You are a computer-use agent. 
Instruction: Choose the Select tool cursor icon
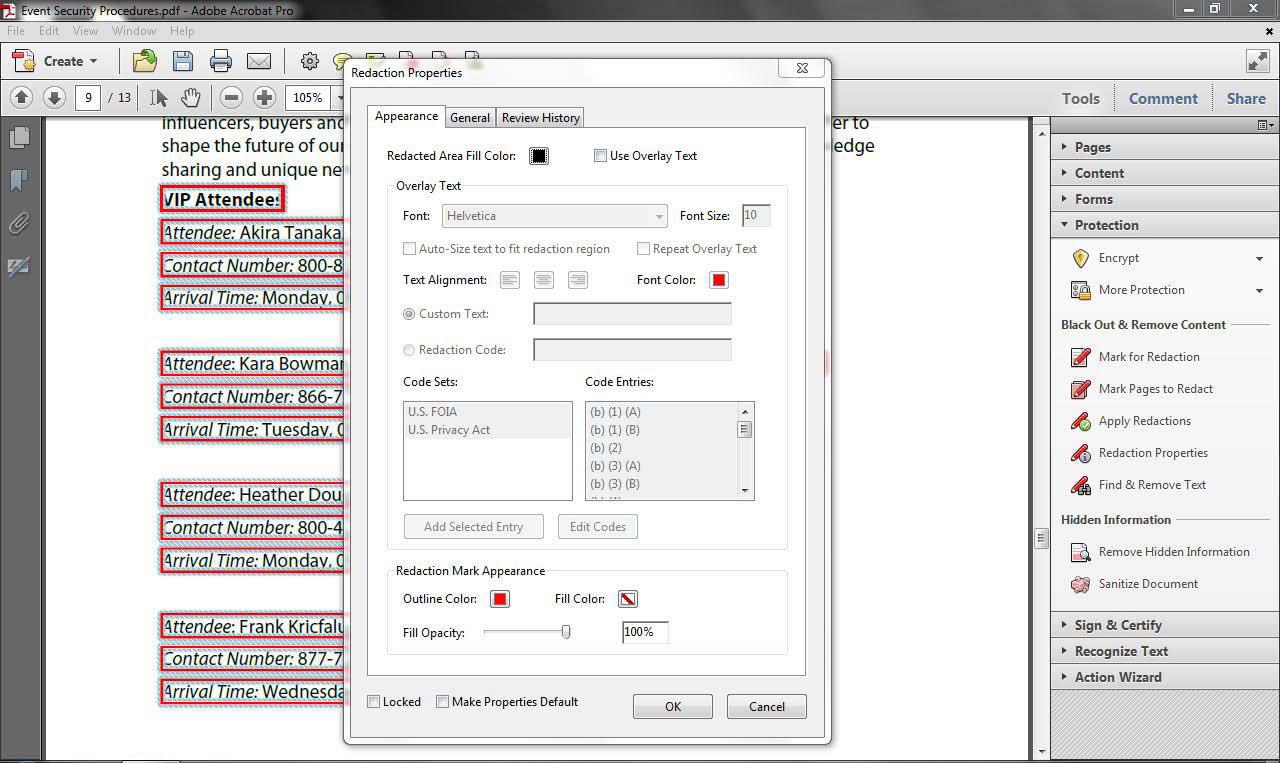click(158, 97)
